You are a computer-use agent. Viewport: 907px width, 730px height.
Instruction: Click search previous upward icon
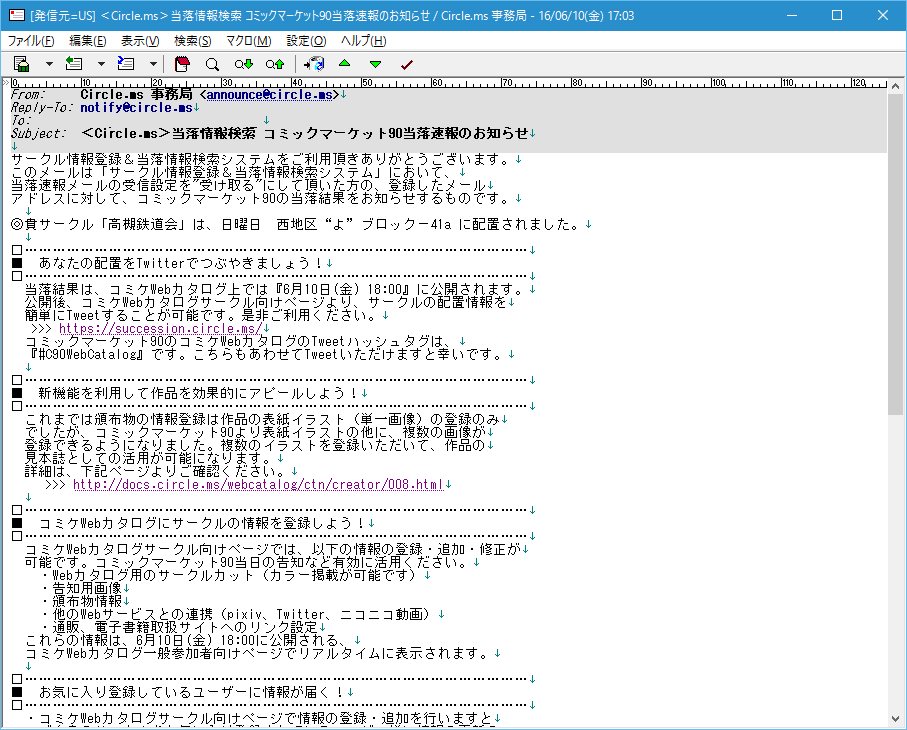pyautogui.click(x=275, y=64)
